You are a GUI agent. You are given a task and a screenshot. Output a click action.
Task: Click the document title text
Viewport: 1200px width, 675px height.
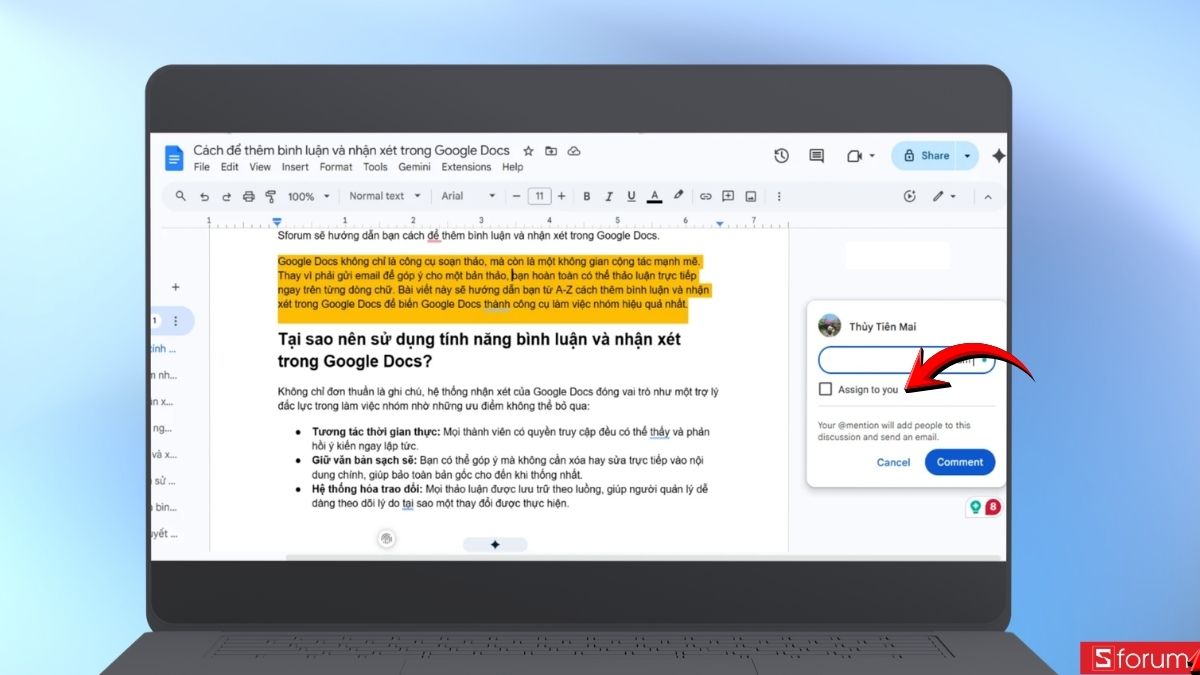pyautogui.click(x=351, y=150)
